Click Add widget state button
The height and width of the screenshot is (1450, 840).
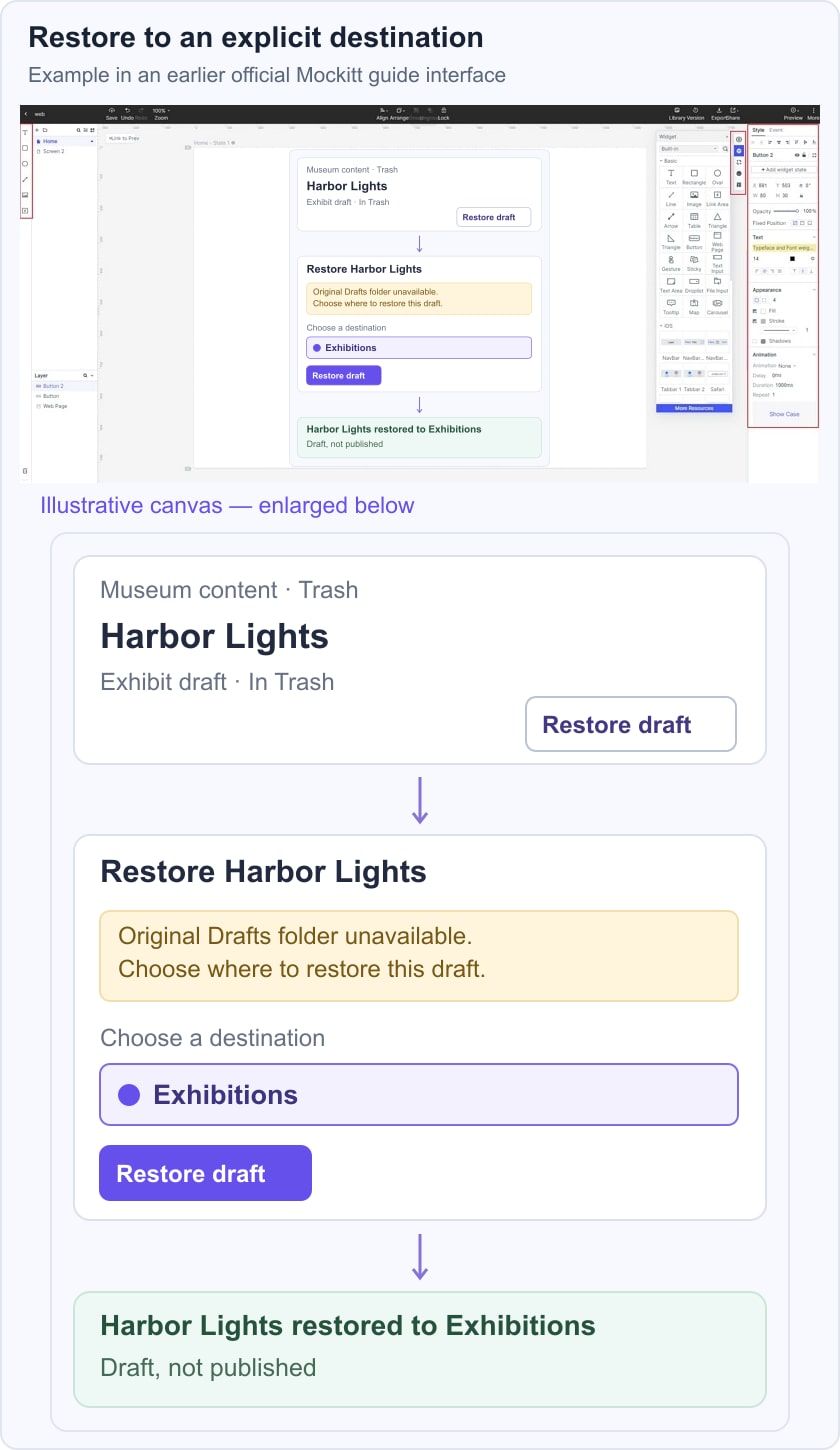coord(784,170)
